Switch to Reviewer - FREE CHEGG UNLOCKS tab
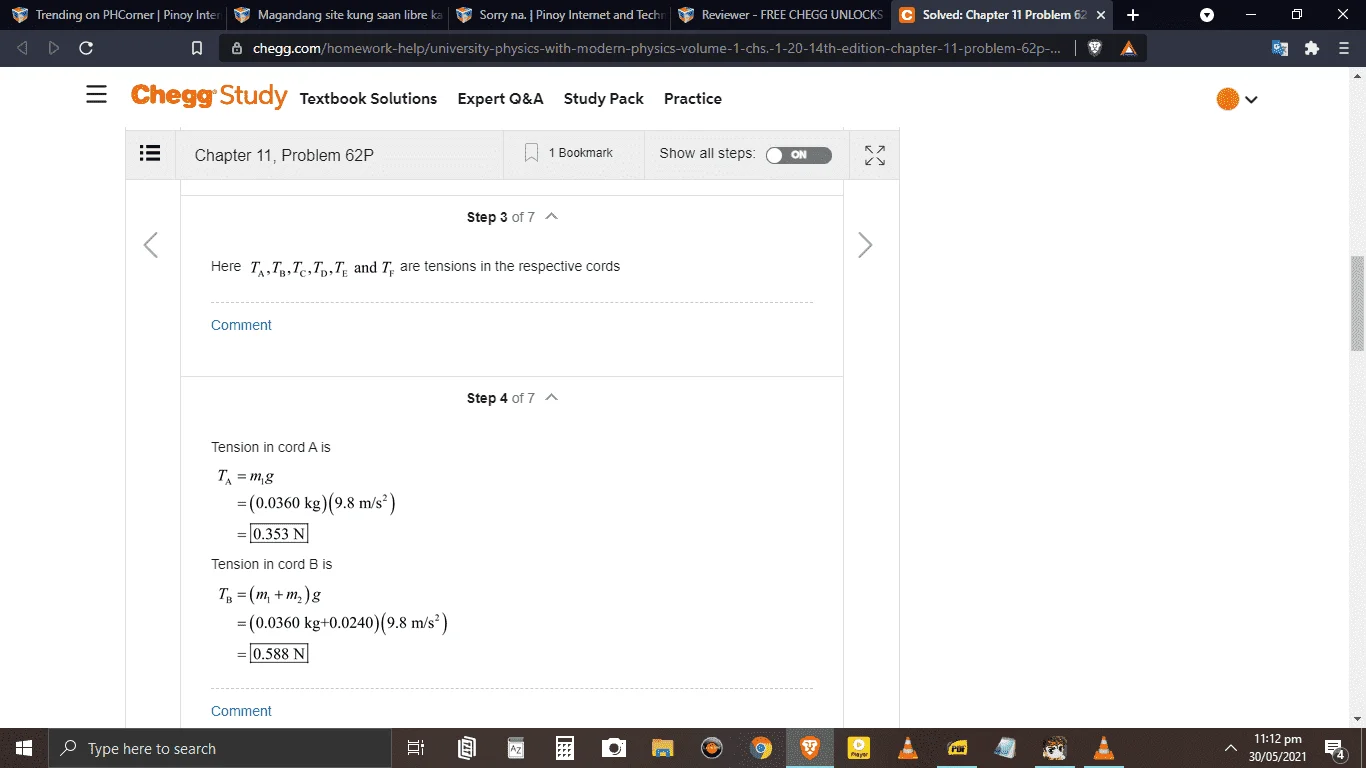This screenshot has width=1366, height=768. (x=782, y=15)
